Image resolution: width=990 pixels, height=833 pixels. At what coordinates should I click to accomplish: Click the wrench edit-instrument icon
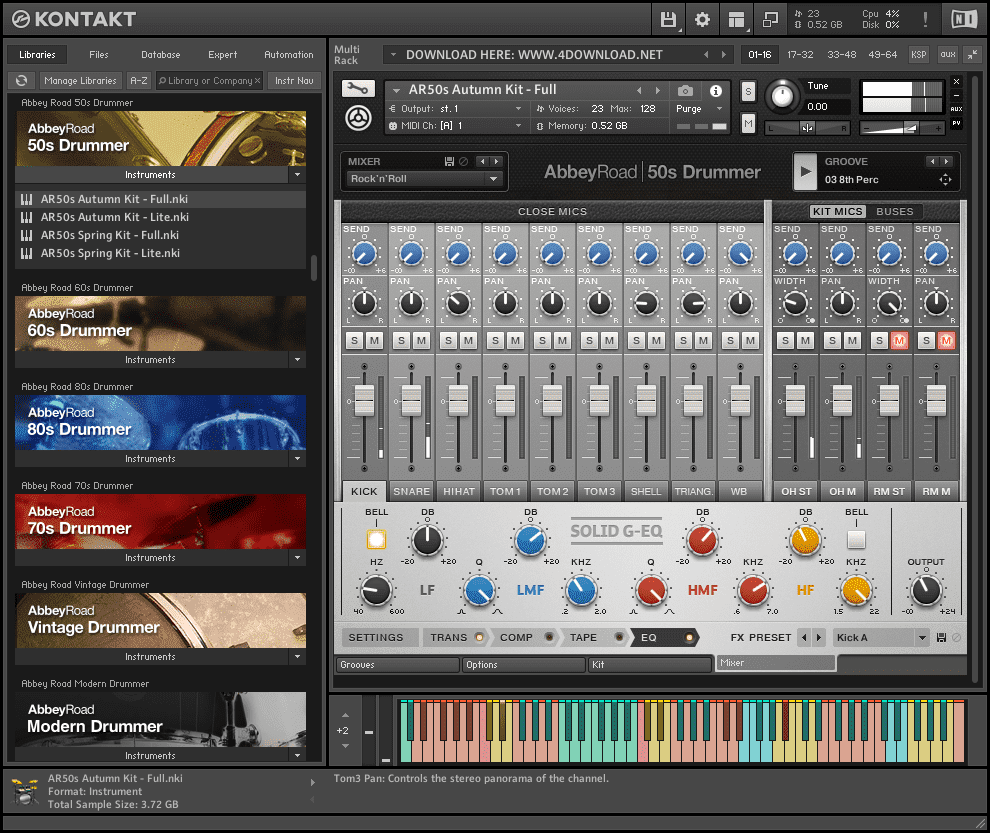(x=357, y=88)
